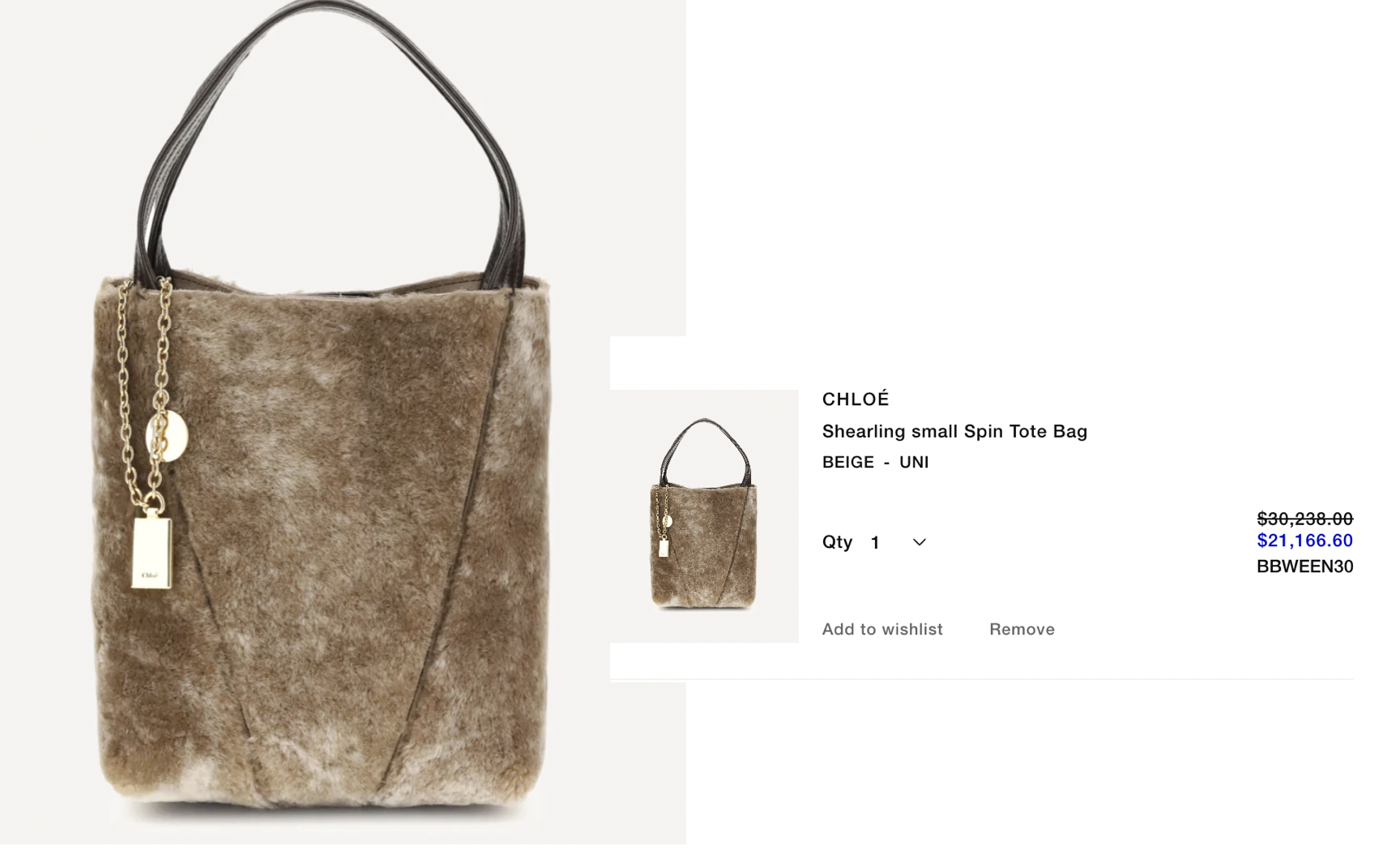The height and width of the screenshot is (859, 1400).
Task: Click the Qty label
Action: 837,541
